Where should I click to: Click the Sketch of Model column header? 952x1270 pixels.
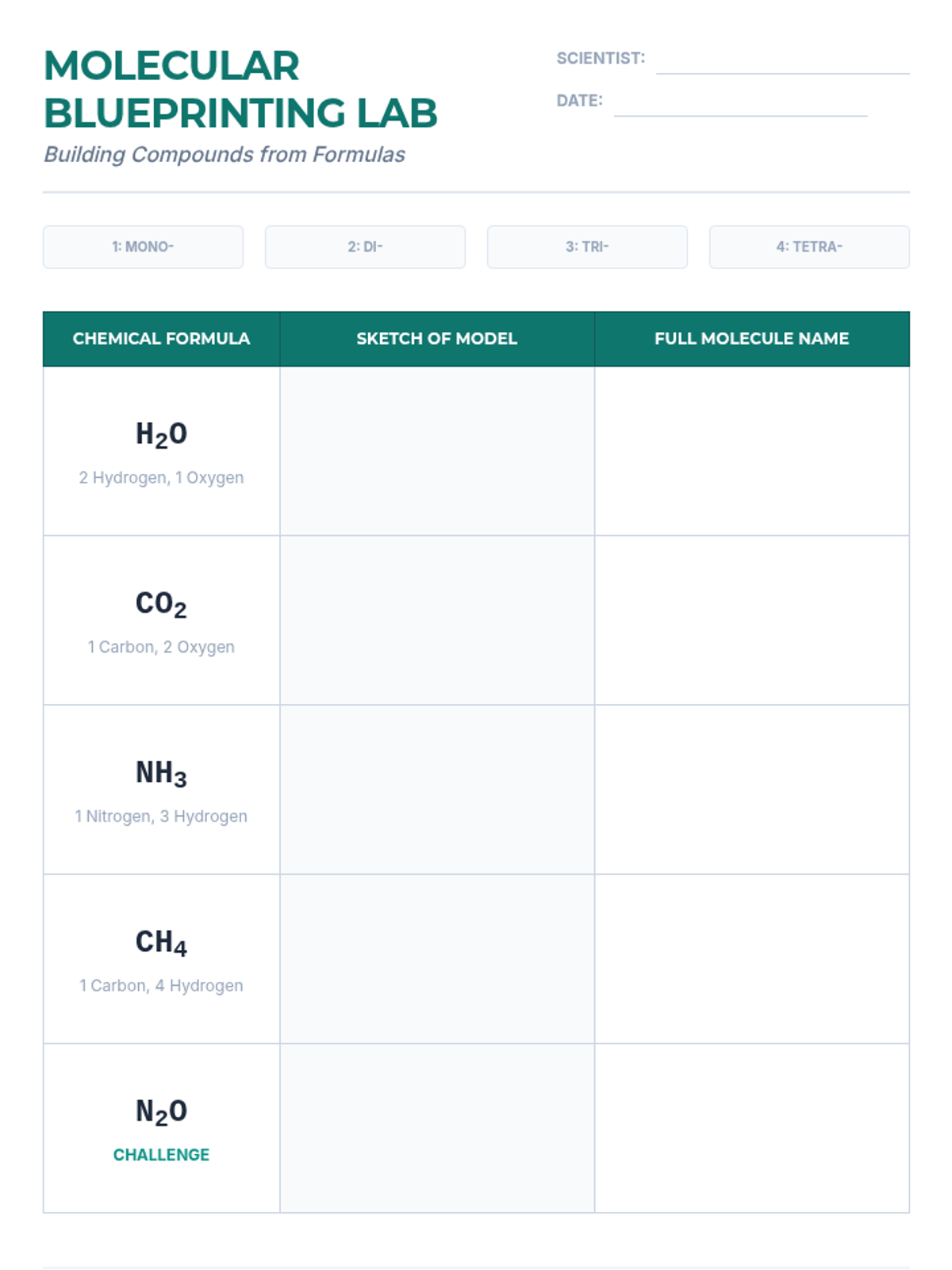point(436,339)
